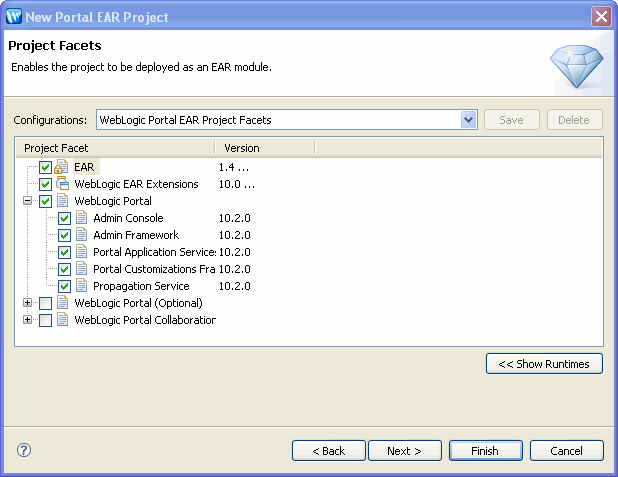Click the Admin Framework document icon
Viewport: 618px width, 477px height.
(x=82, y=235)
